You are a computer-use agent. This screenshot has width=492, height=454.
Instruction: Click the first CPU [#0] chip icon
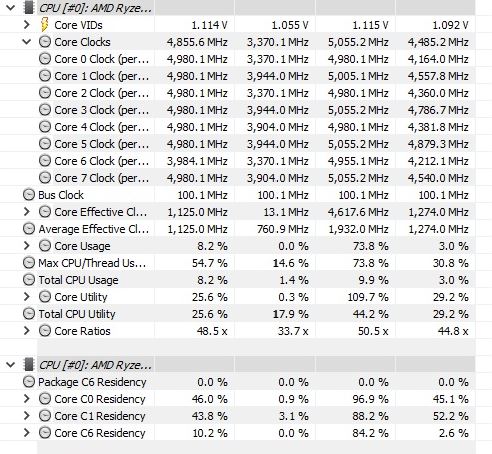coord(29,8)
